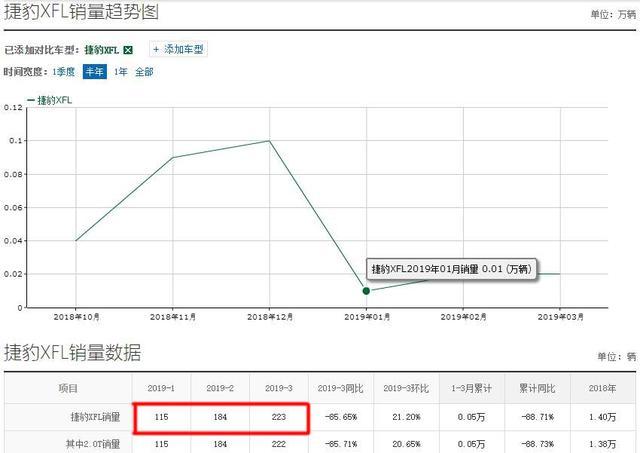
Task: Click the 0.12 y-axis label
Action: [13, 107]
